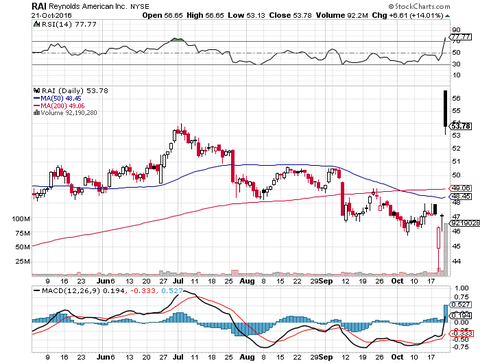Open the StockCharts.com attribution link

click(419, 6)
